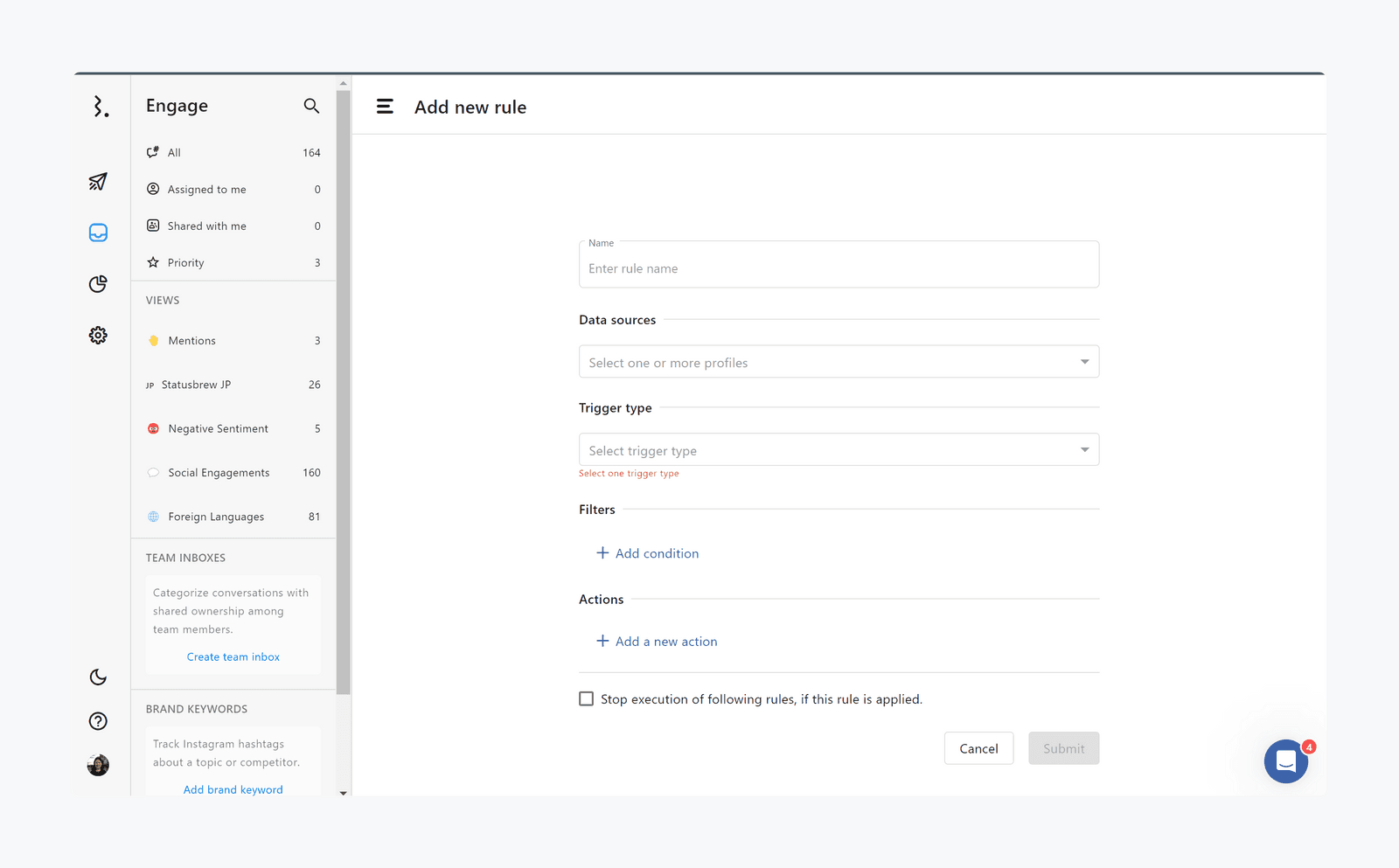Click the Enter rule name field
This screenshot has width=1399, height=868.
coord(838,268)
